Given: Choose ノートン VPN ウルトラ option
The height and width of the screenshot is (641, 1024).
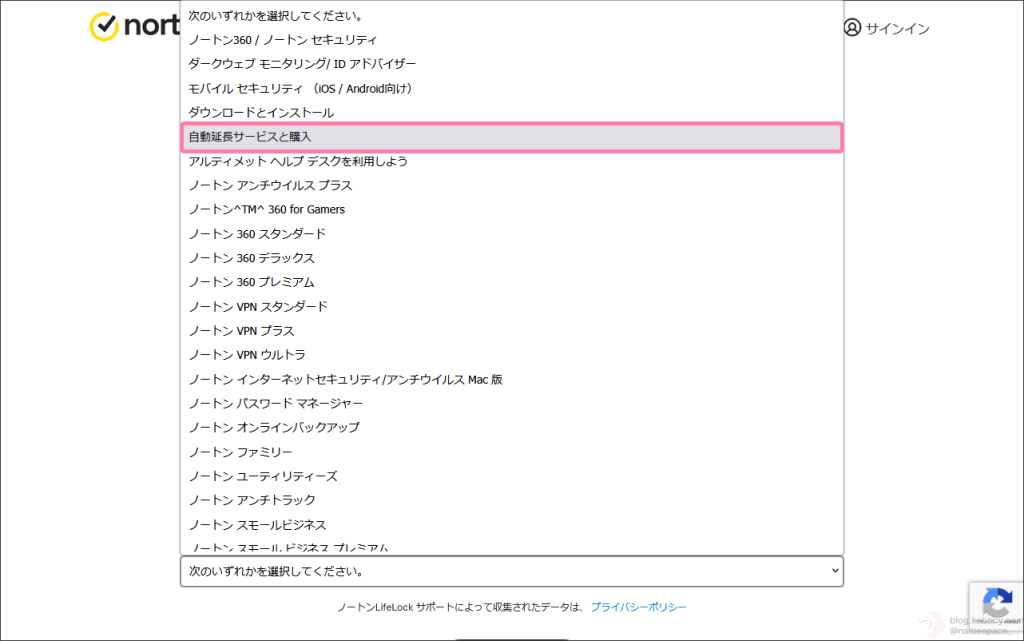Looking at the screenshot, I should (247, 355).
